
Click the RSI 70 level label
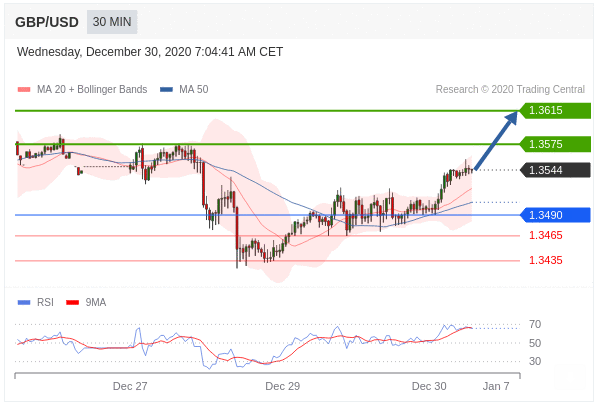(x=535, y=324)
